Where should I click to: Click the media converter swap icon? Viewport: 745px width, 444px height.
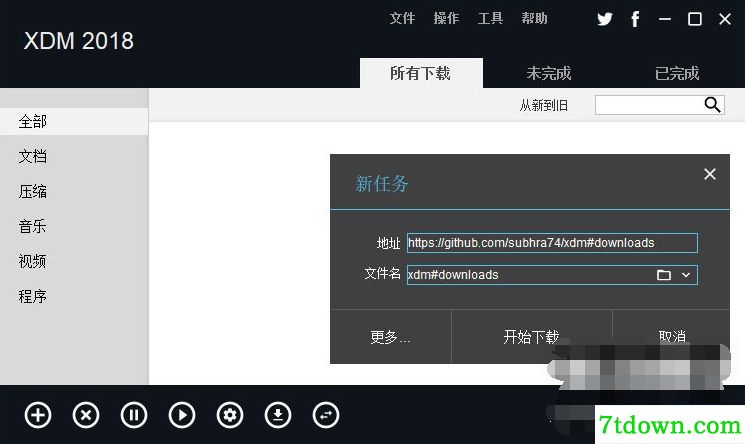coord(326,415)
